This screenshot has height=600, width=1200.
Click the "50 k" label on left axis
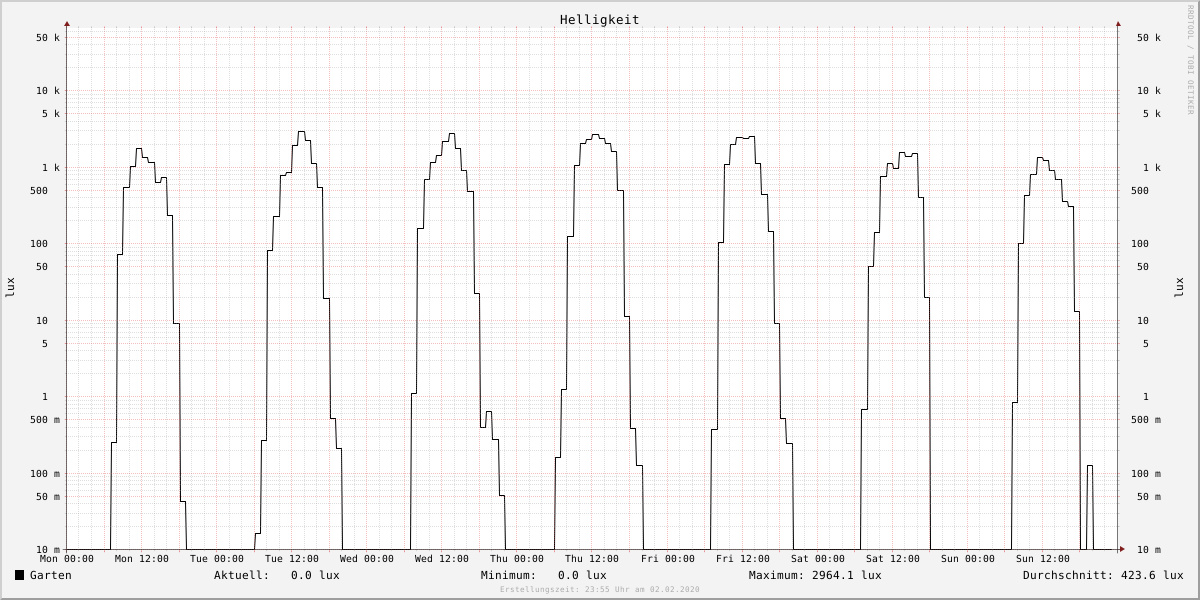pyautogui.click(x=48, y=38)
